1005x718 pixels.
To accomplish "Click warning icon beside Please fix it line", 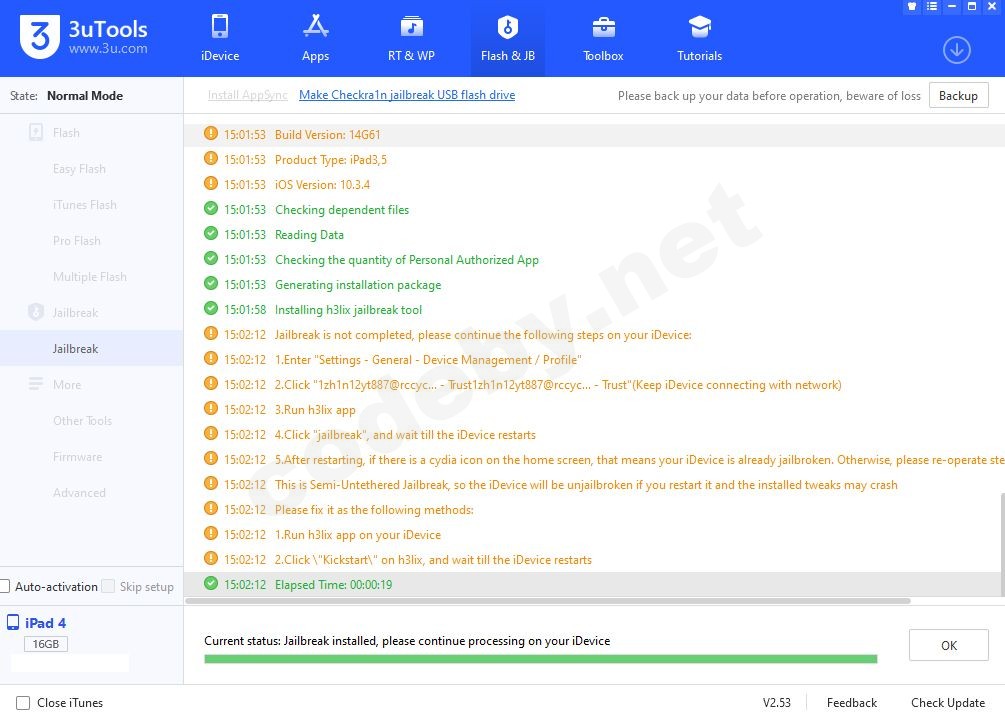I will click(210, 508).
